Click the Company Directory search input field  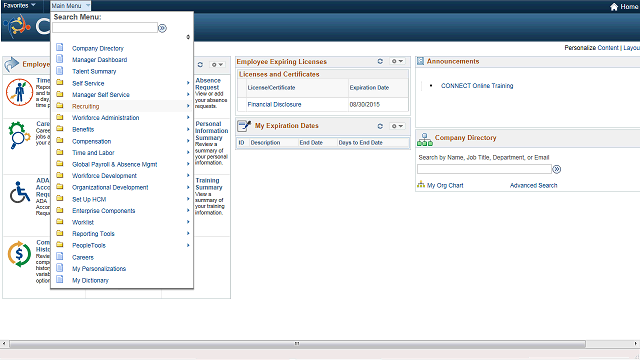click(484, 169)
